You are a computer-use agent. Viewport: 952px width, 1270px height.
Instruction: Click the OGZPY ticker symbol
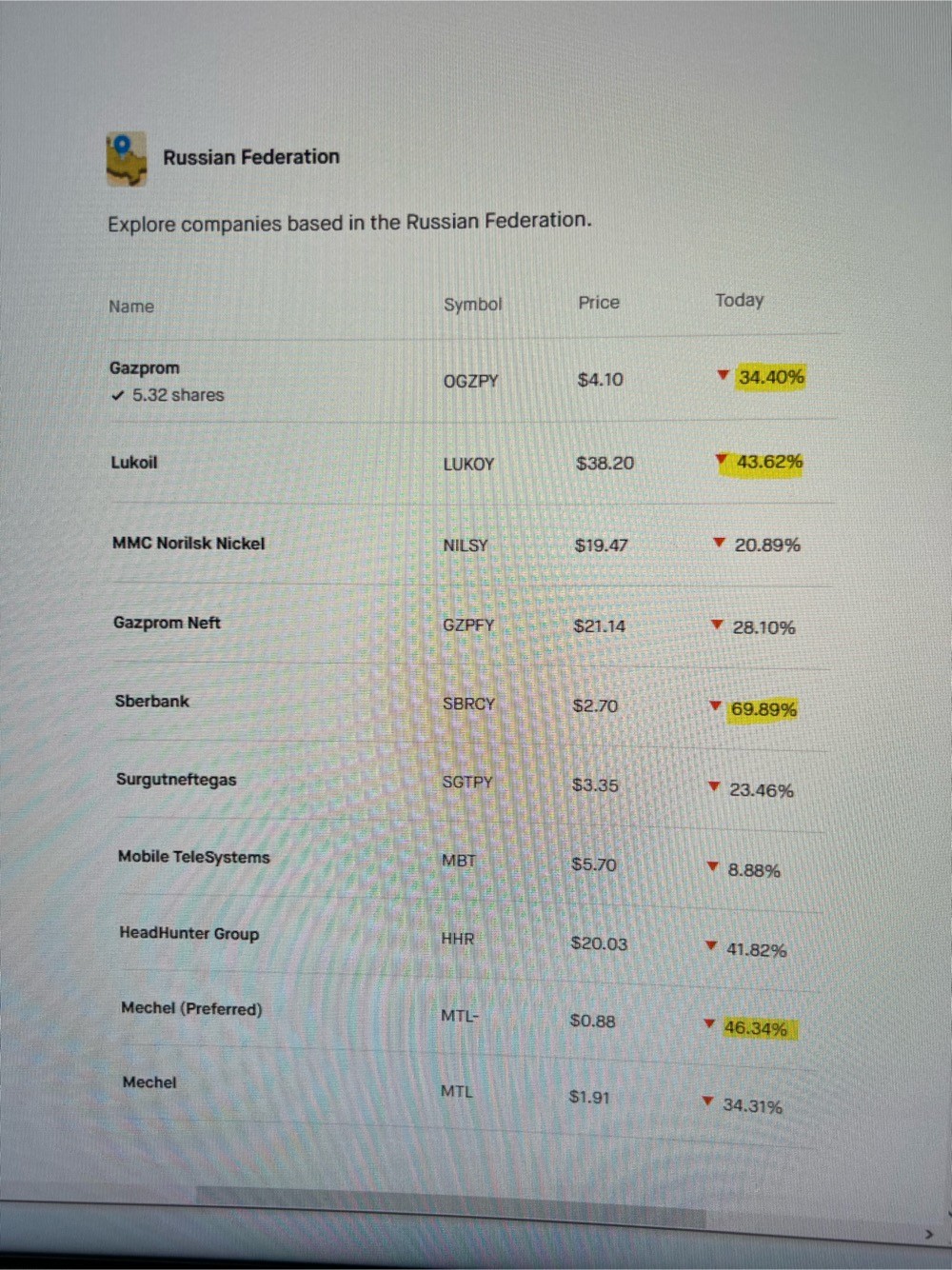click(x=471, y=381)
